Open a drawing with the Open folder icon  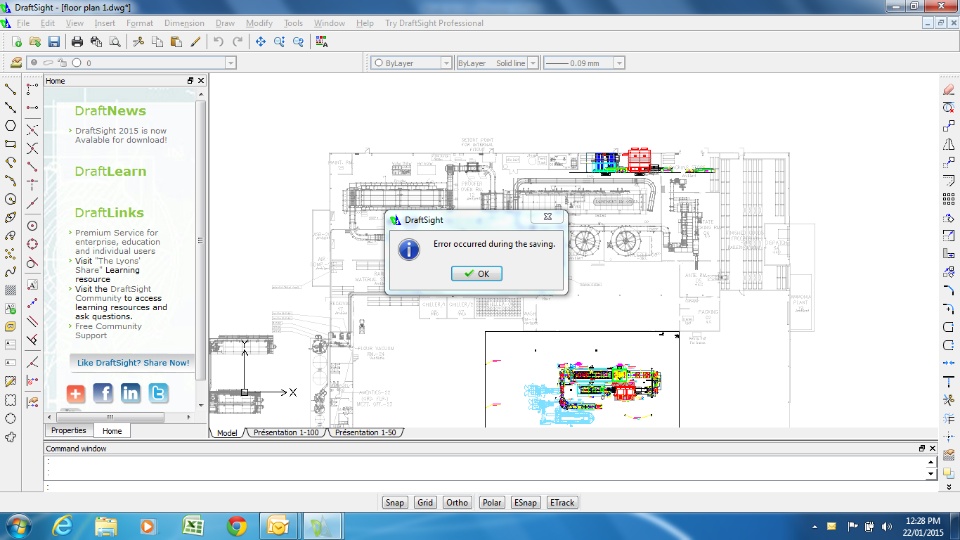[35, 42]
